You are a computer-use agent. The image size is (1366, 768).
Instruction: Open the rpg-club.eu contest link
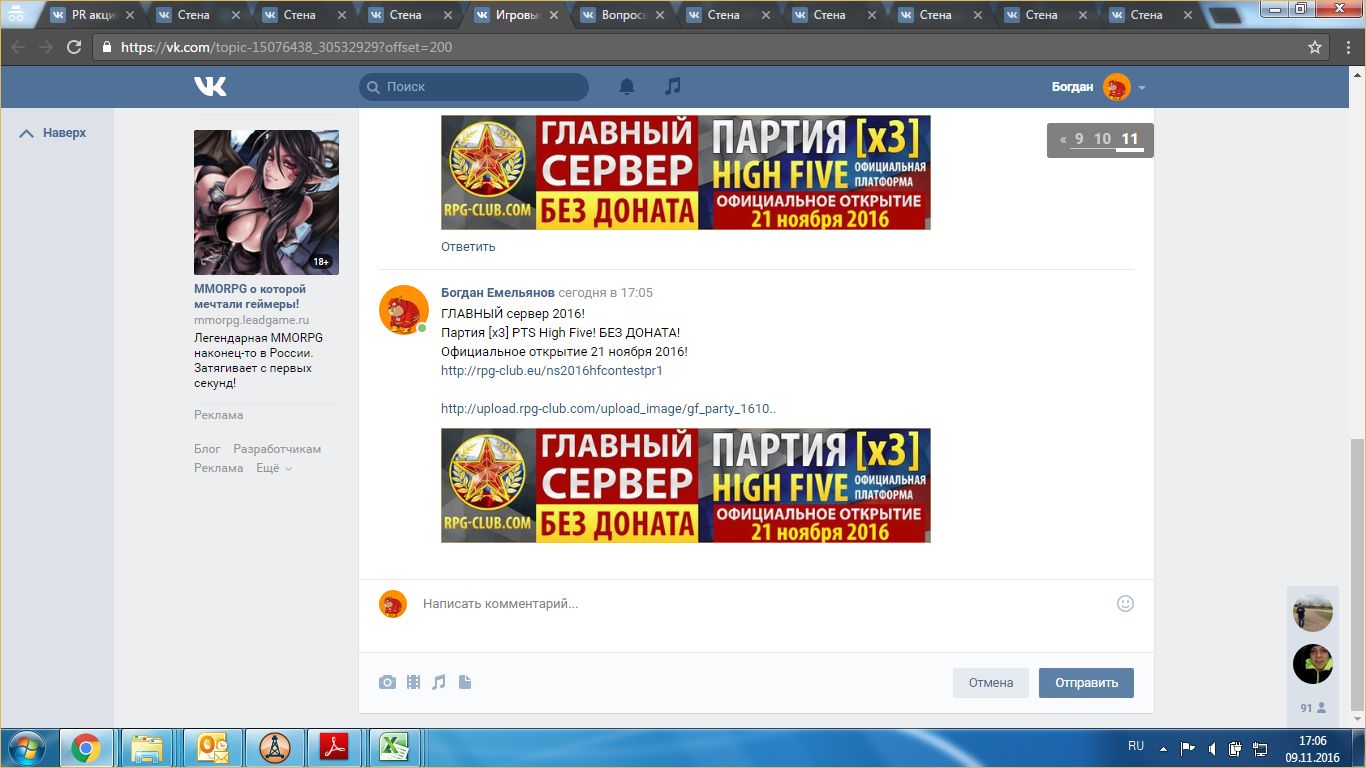click(551, 370)
